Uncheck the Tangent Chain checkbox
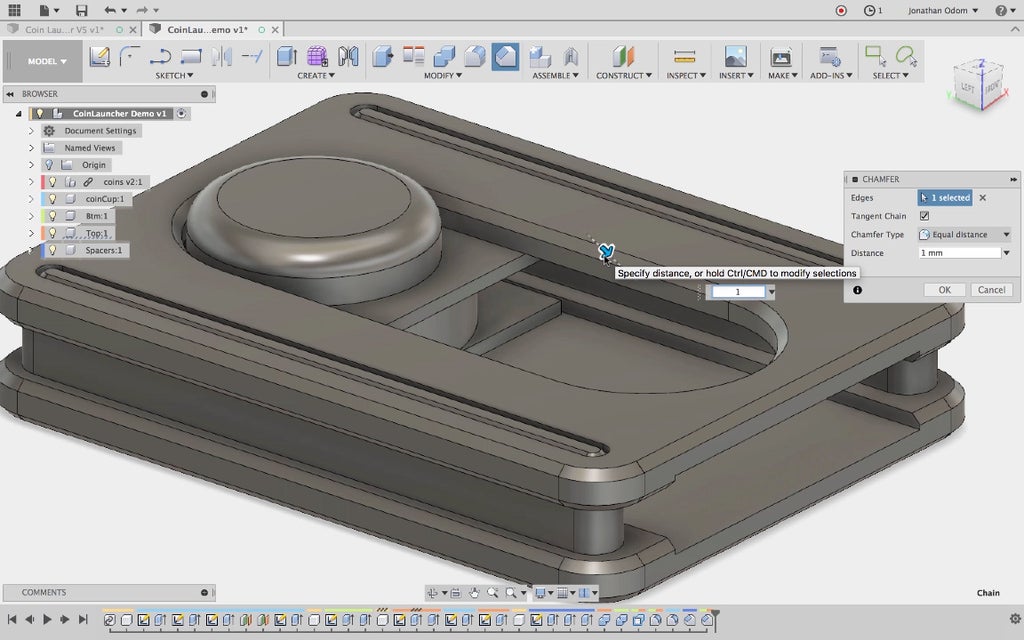The width and height of the screenshot is (1024, 640). (924, 216)
